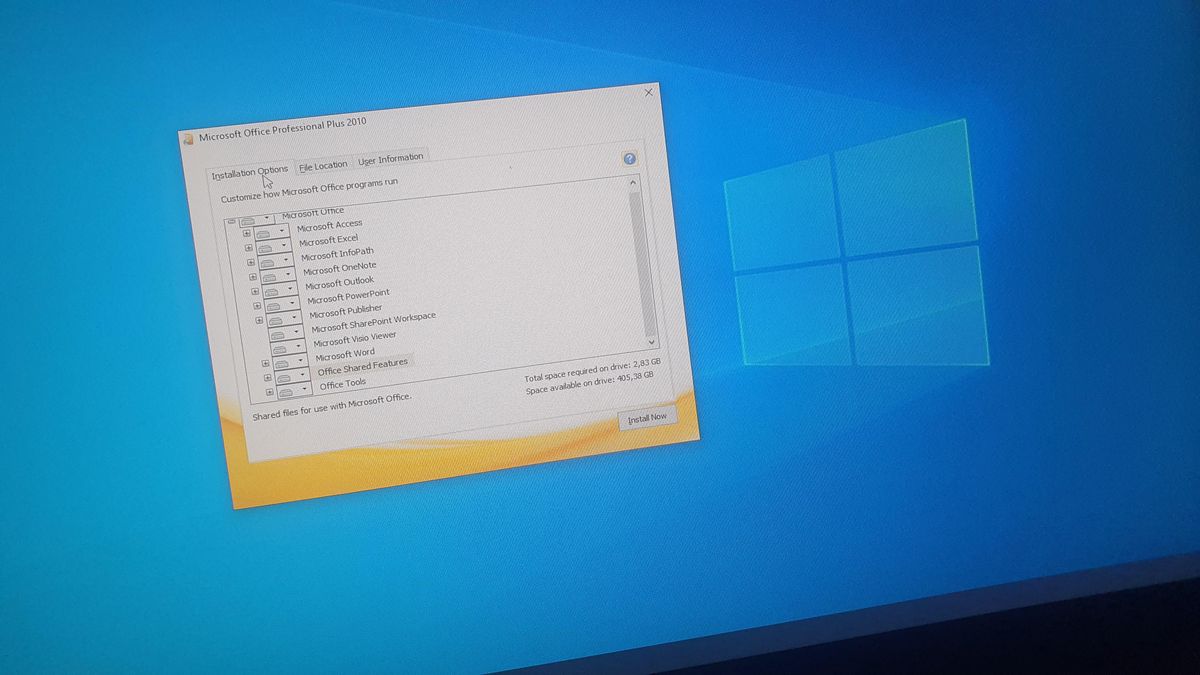Open install-state dropdown for Microsoft OneNote
Viewport: 1200px width, 675px height.
[x=278, y=275]
